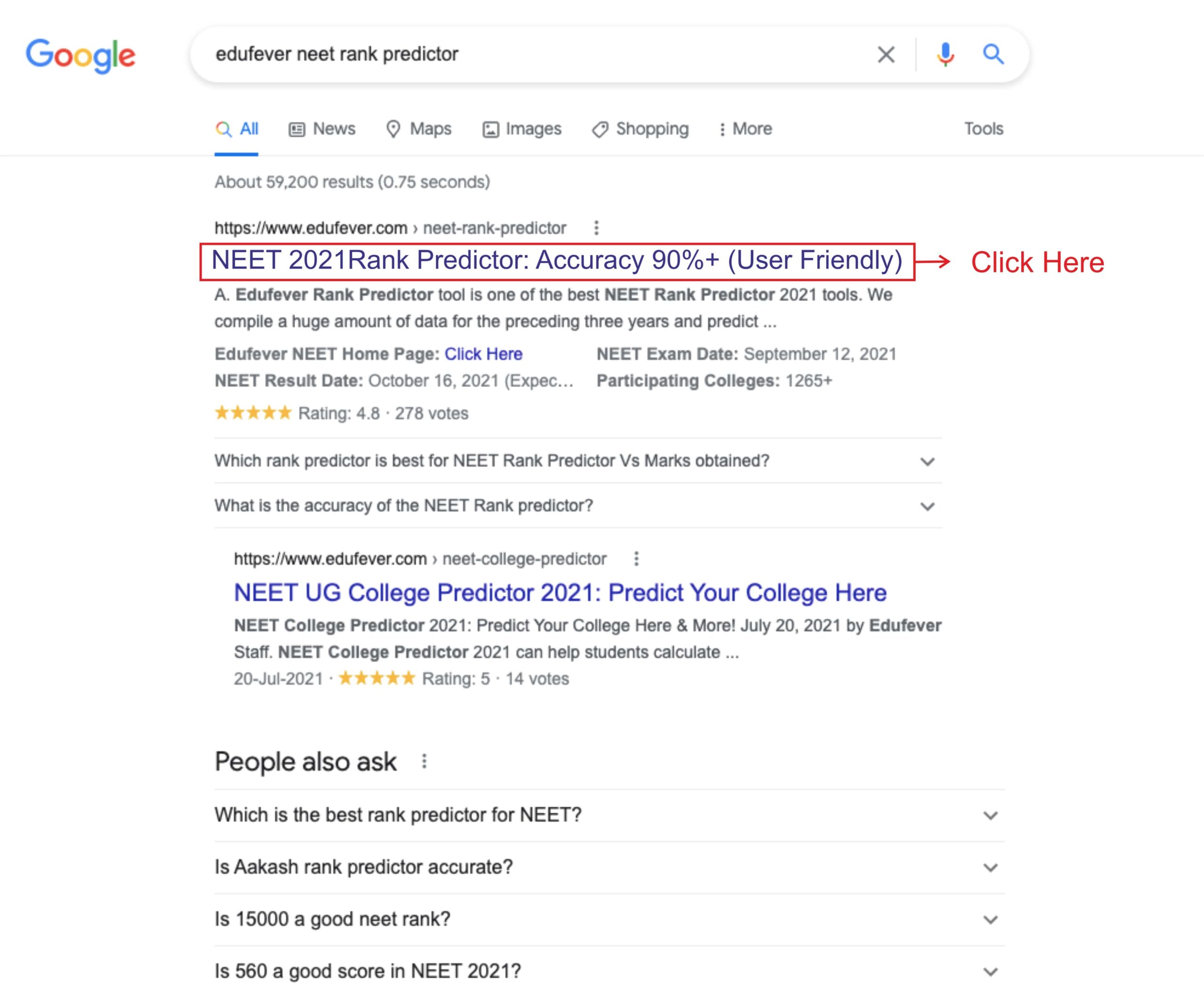This screenshot has width=1204, height=990.
Task: Open options for neet-rank-predictor result
Action: pos(596,228)
